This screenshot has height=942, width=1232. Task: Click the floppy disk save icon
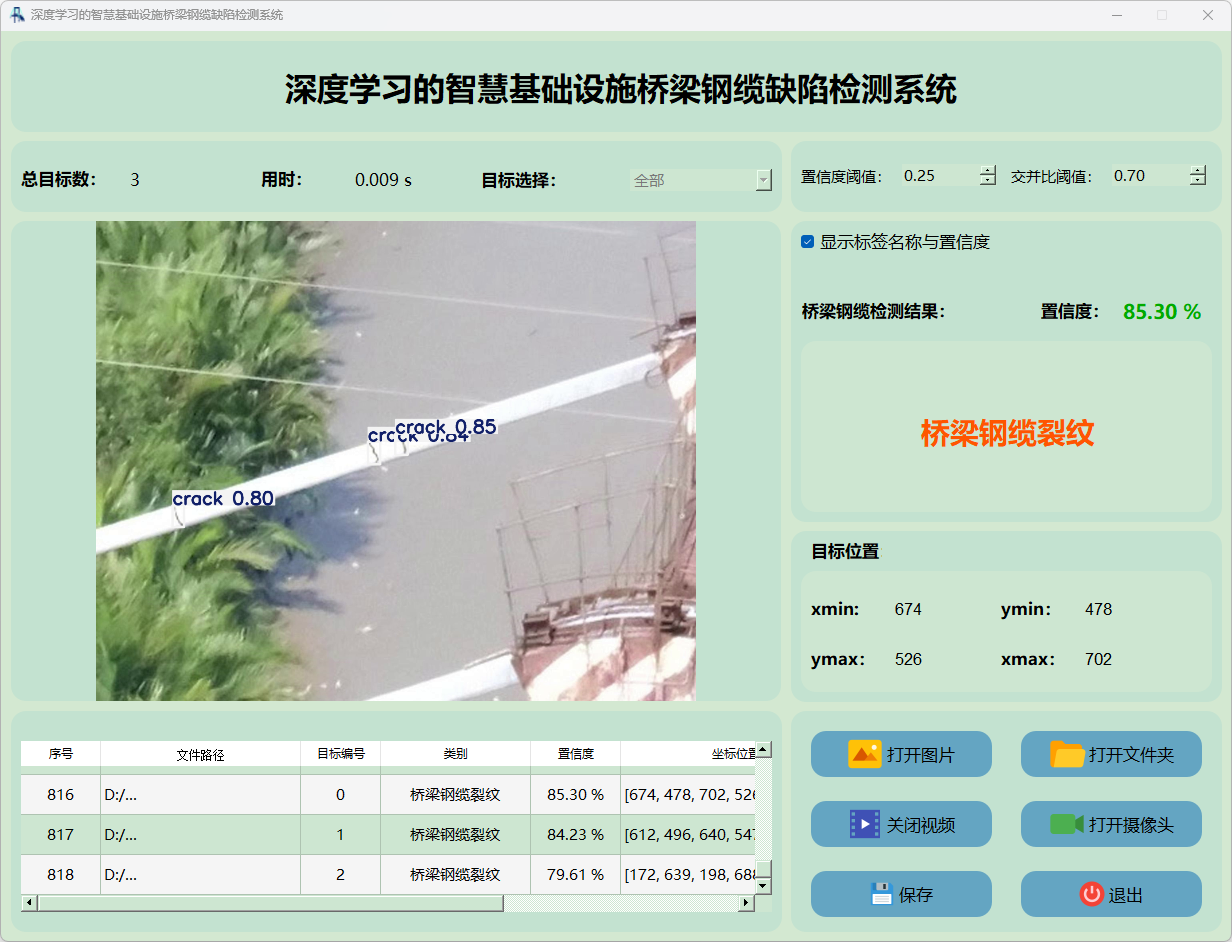point(881,894)
